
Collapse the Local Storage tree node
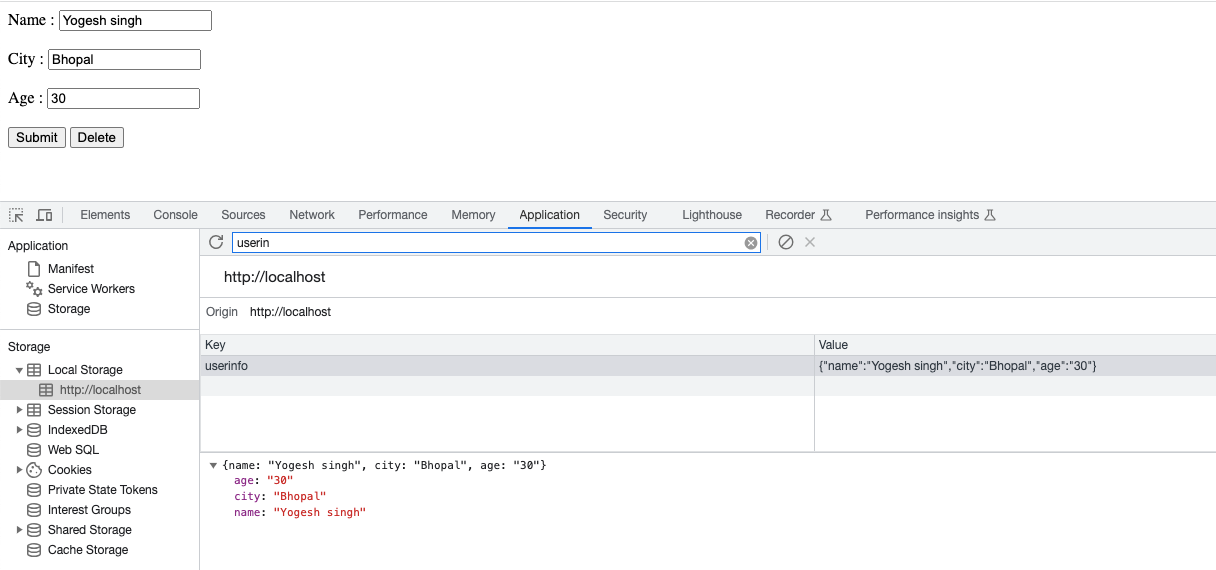19,370
